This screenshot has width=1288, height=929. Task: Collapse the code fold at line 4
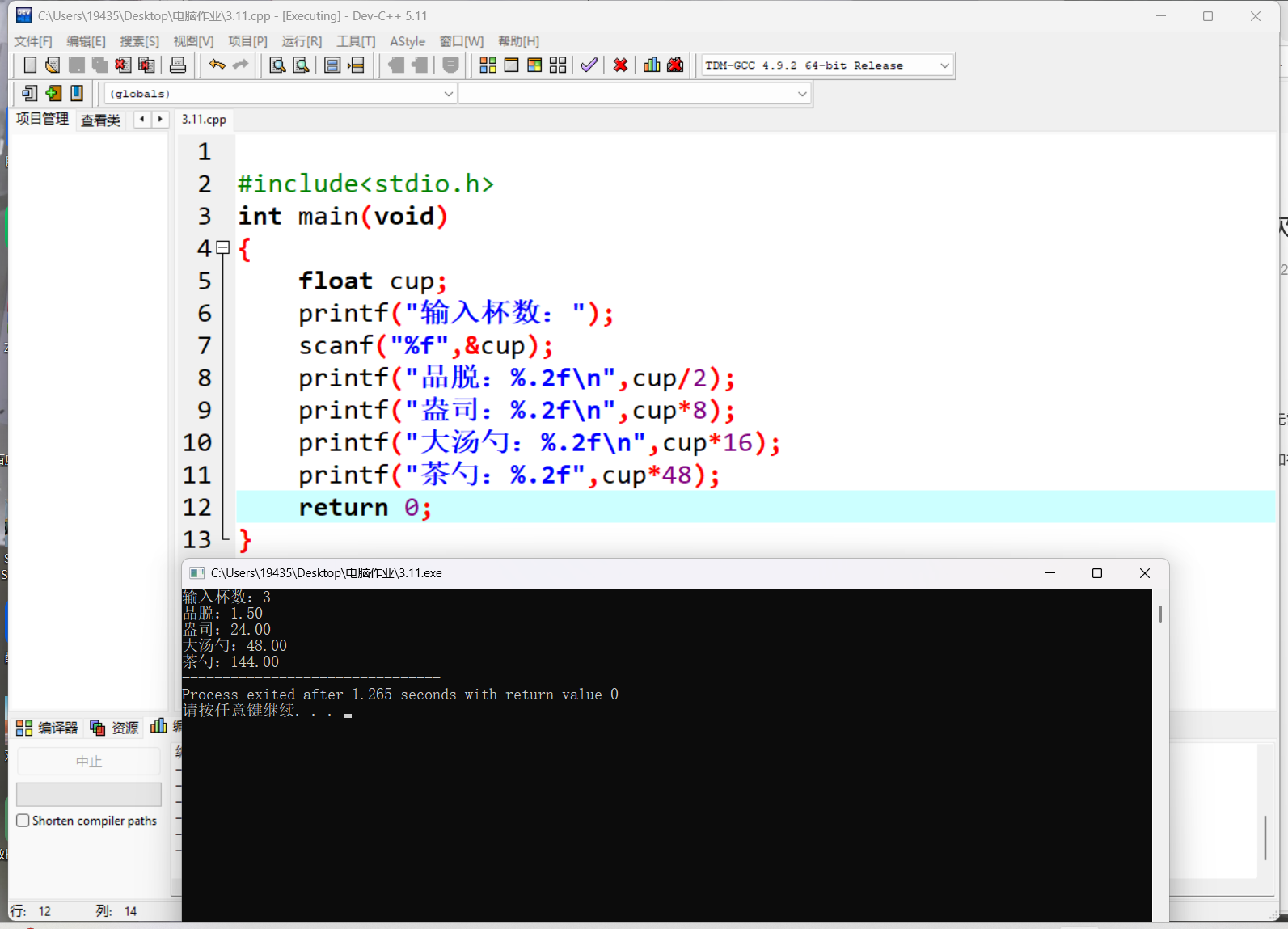pyautogui.click(x=223, y=248)
